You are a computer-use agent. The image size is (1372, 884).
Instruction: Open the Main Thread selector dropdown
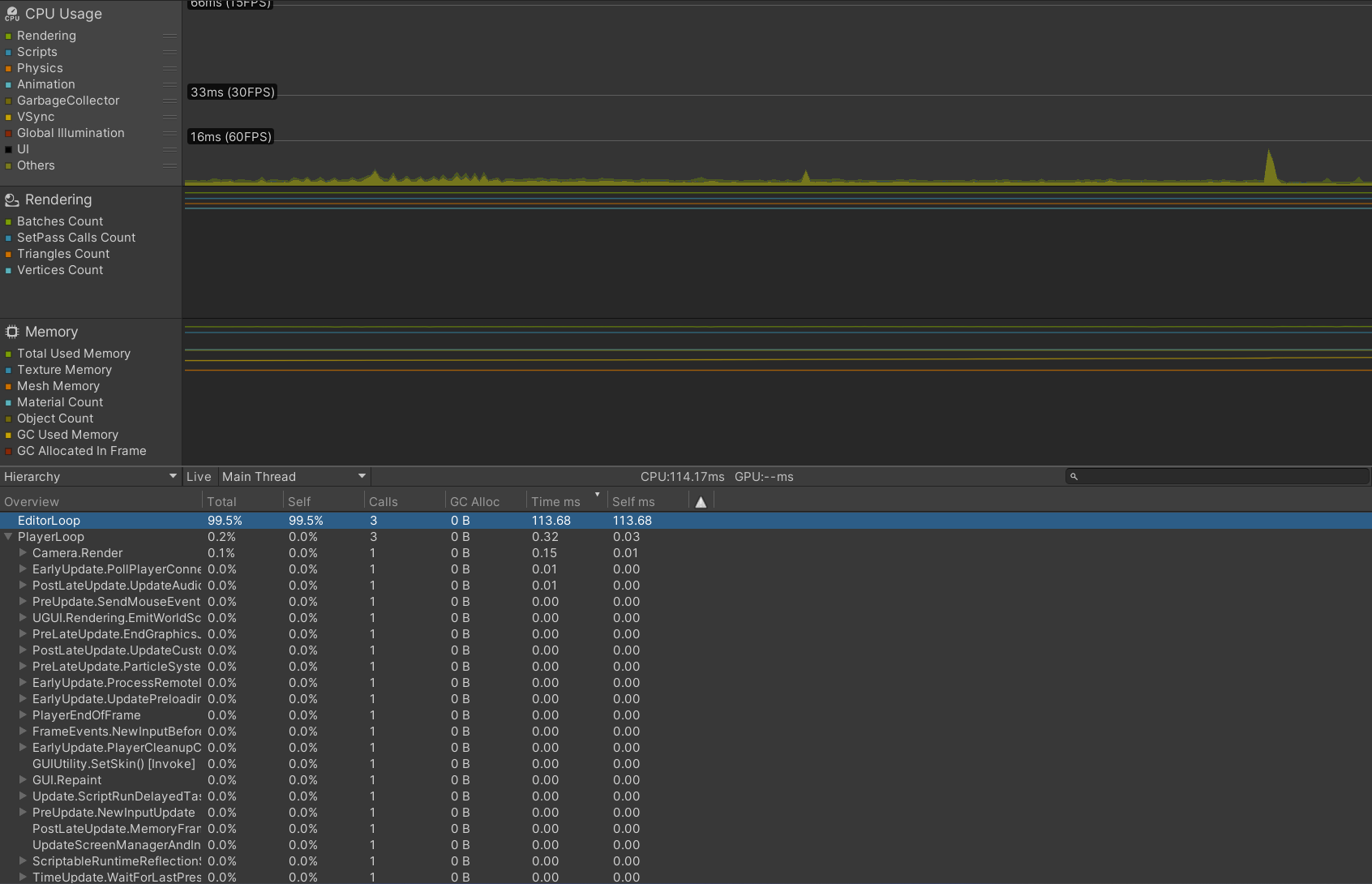(x=294, y=477)
